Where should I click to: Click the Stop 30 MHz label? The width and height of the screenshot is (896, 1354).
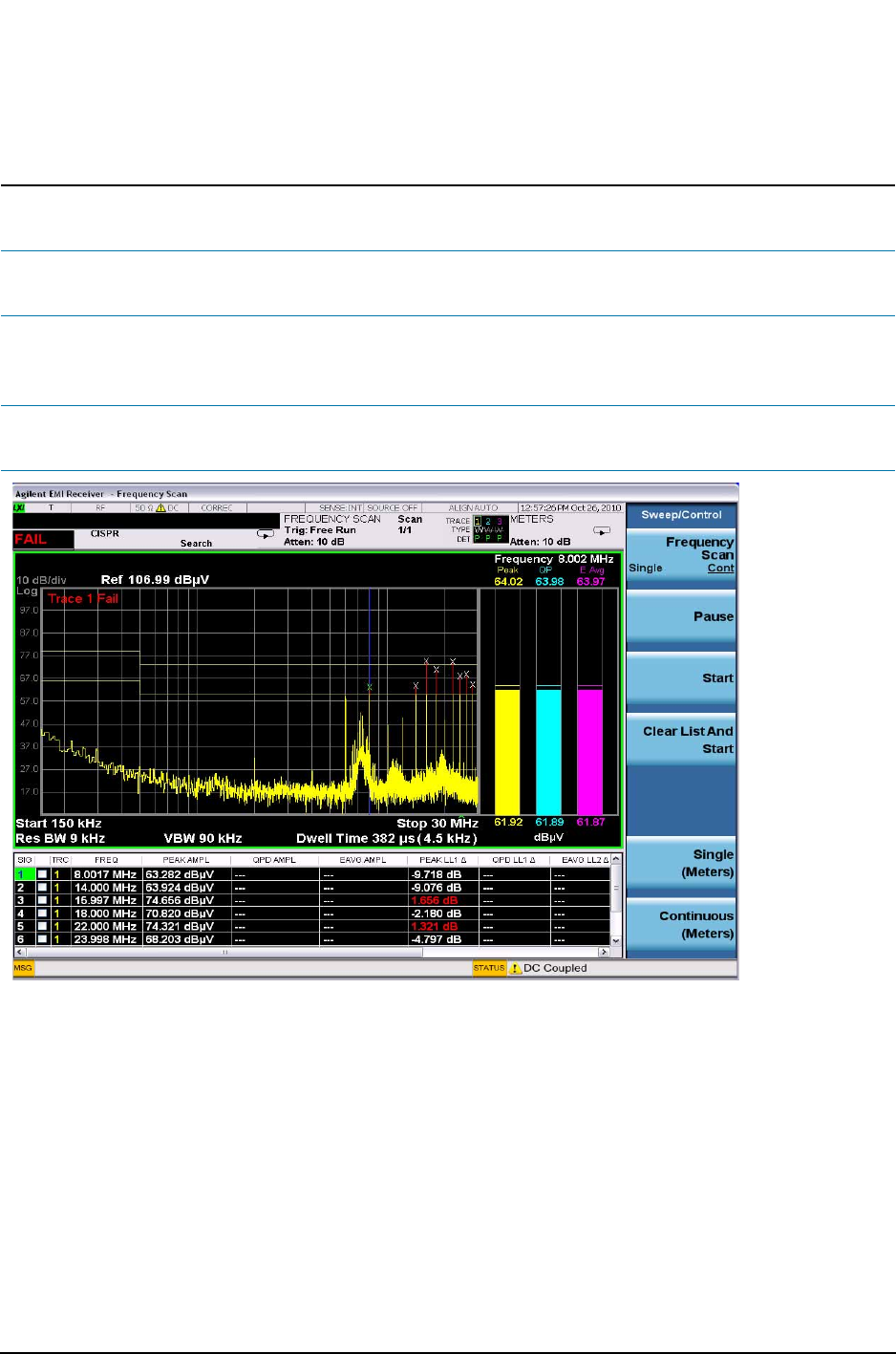[437, 824]
